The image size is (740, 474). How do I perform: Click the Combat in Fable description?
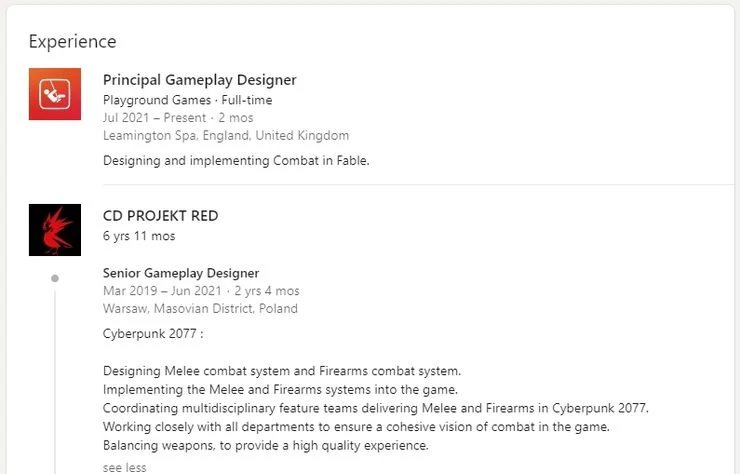coord(236,160)
